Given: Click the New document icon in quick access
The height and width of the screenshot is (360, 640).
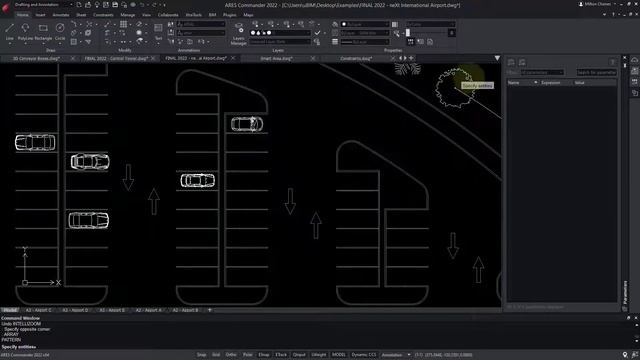Looking at the screenshot, I should pyautogui.click(x=79, y=4).
